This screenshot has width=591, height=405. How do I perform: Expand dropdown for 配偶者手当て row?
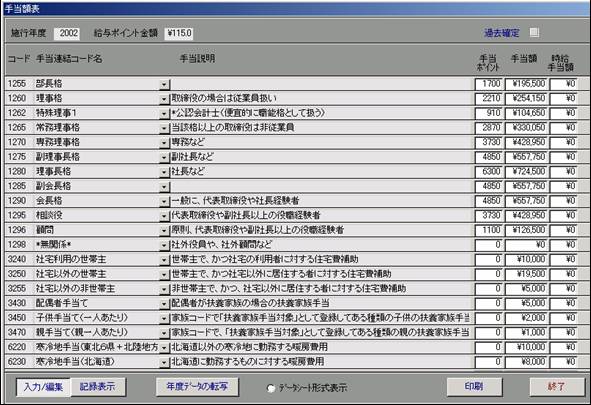point(164,304)
